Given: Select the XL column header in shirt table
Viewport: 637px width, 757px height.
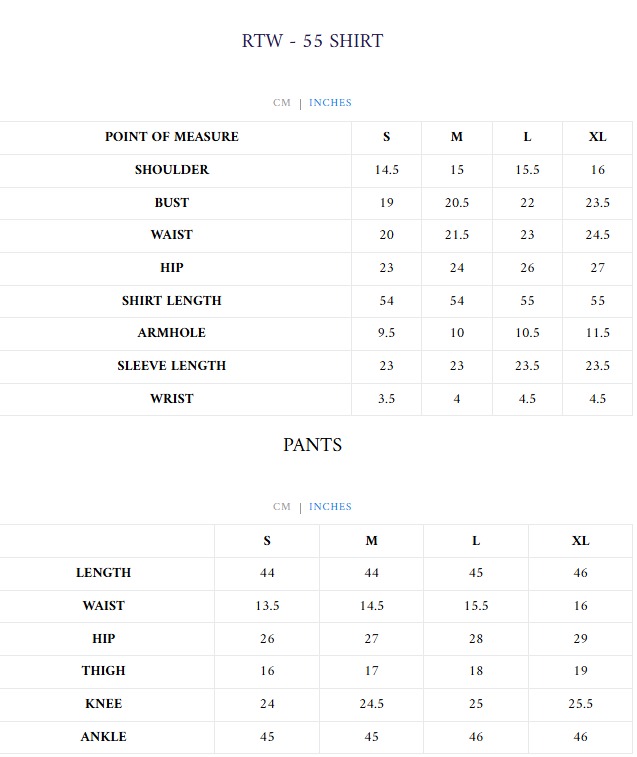Looking at the screenshot, I should pyautogui.click(x=597, y=137).
